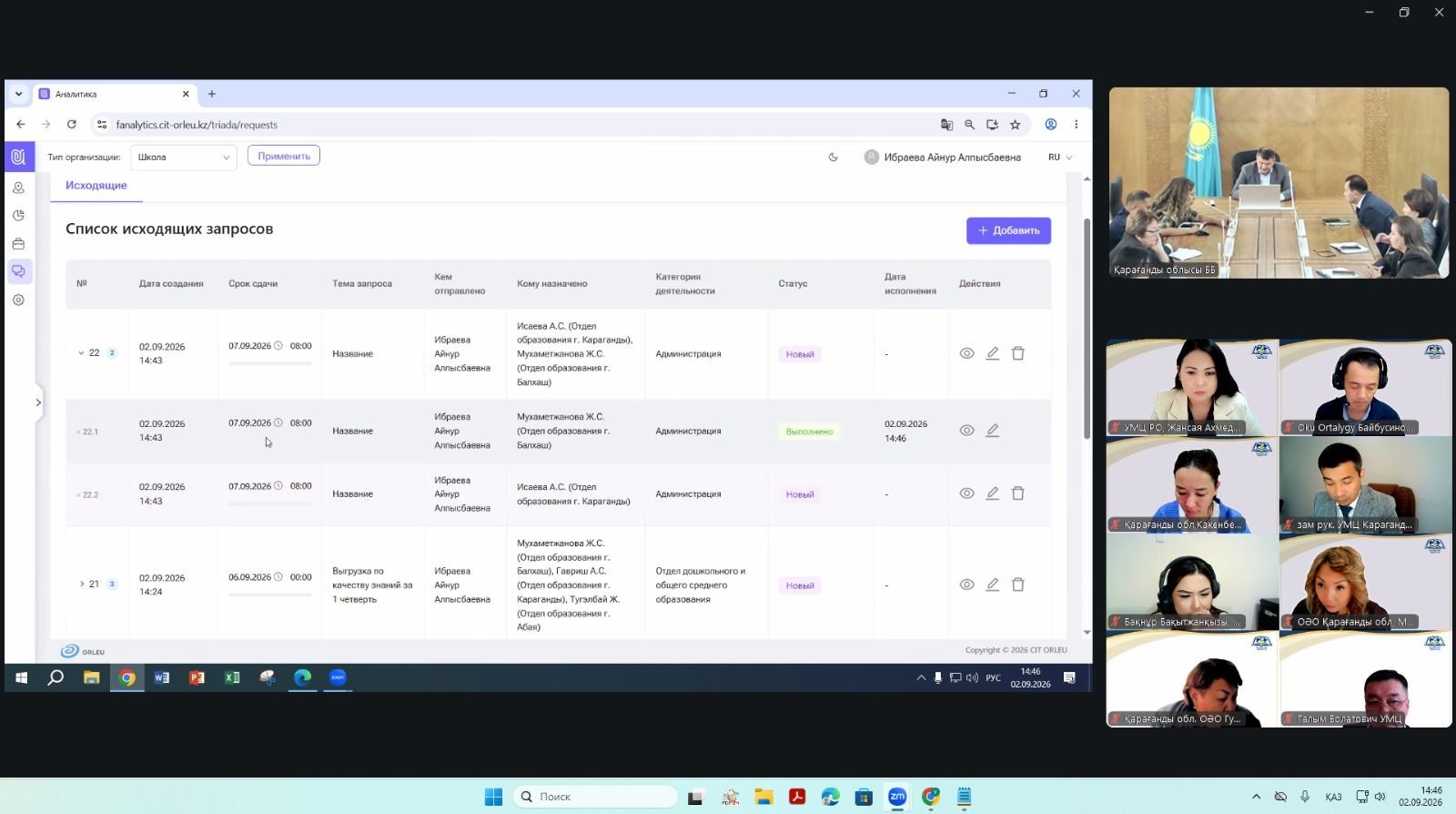Bookmark page with star icon
Image resolution: width=1456 pixels, height=814 pixels.
pyautogui.click(x=1015, y=125)
